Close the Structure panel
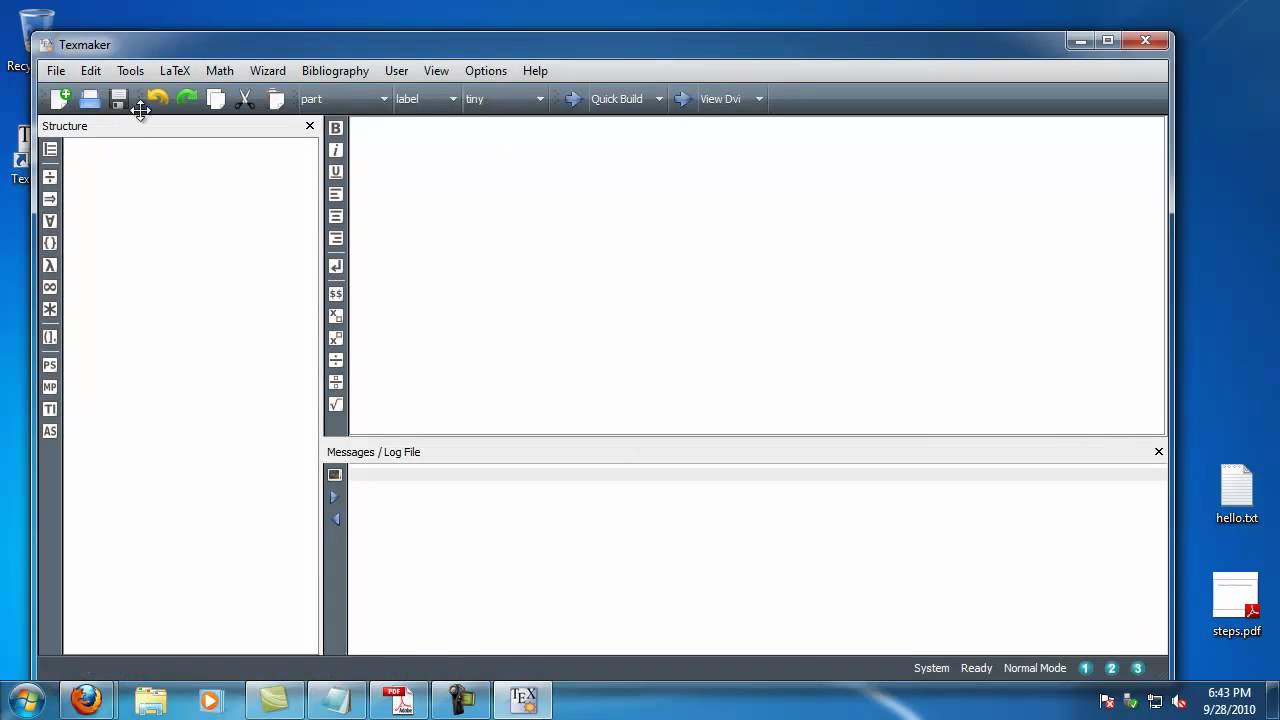The width and height of the screenshot is (1280, 720). [x=310, y=126]
